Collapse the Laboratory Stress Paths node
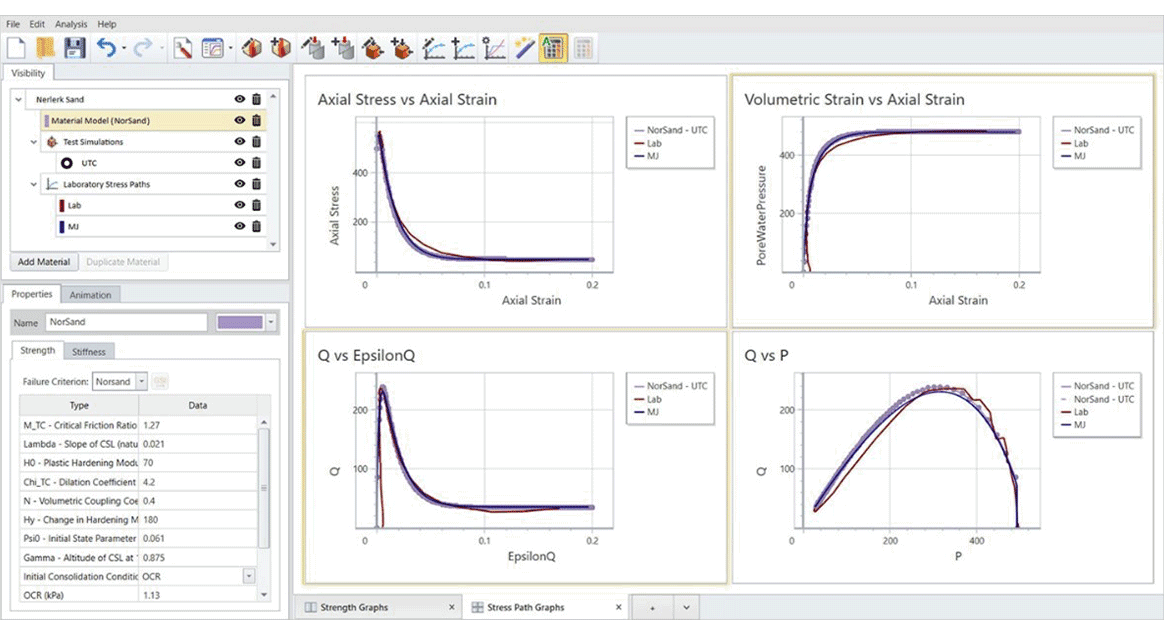The width and height of the screenshot is (1164, 636). (x=33, y=184)
